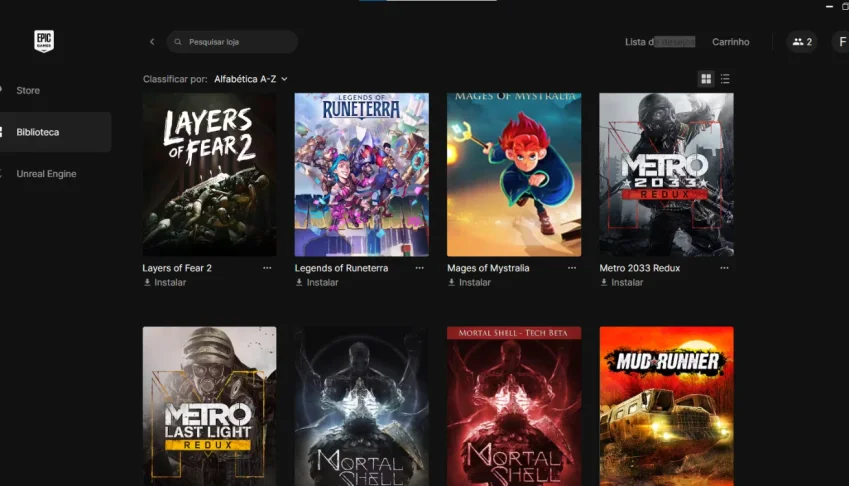849x486 pixels.
Task: Minimize the launcher window
Action: (829, 6)
